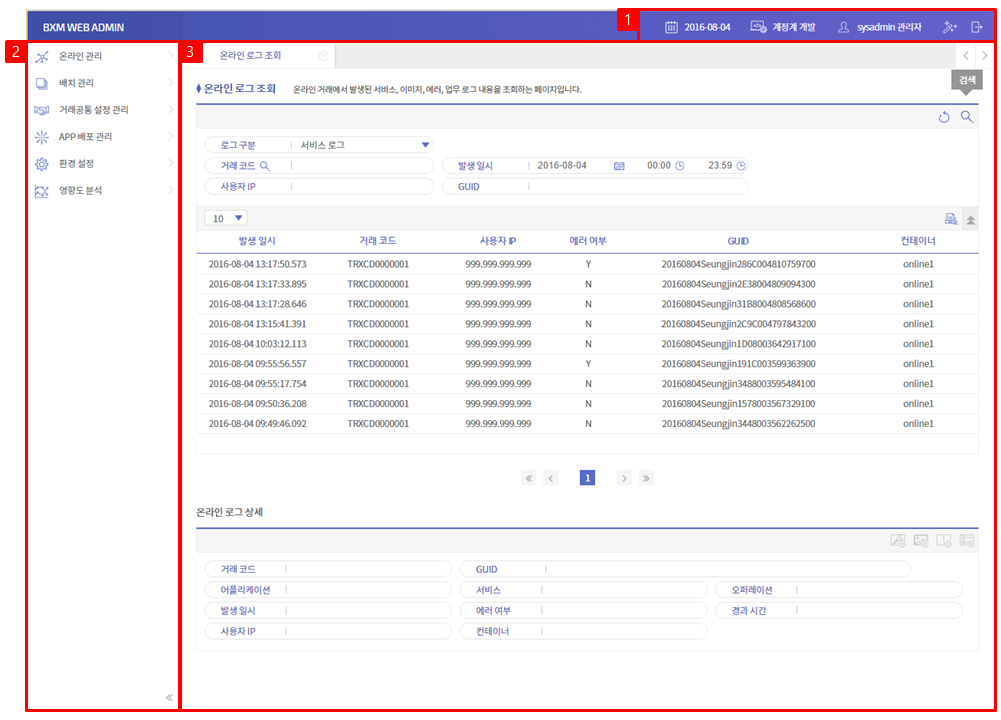
Task: Go to the first page of results
Action: tap(529, 478)
